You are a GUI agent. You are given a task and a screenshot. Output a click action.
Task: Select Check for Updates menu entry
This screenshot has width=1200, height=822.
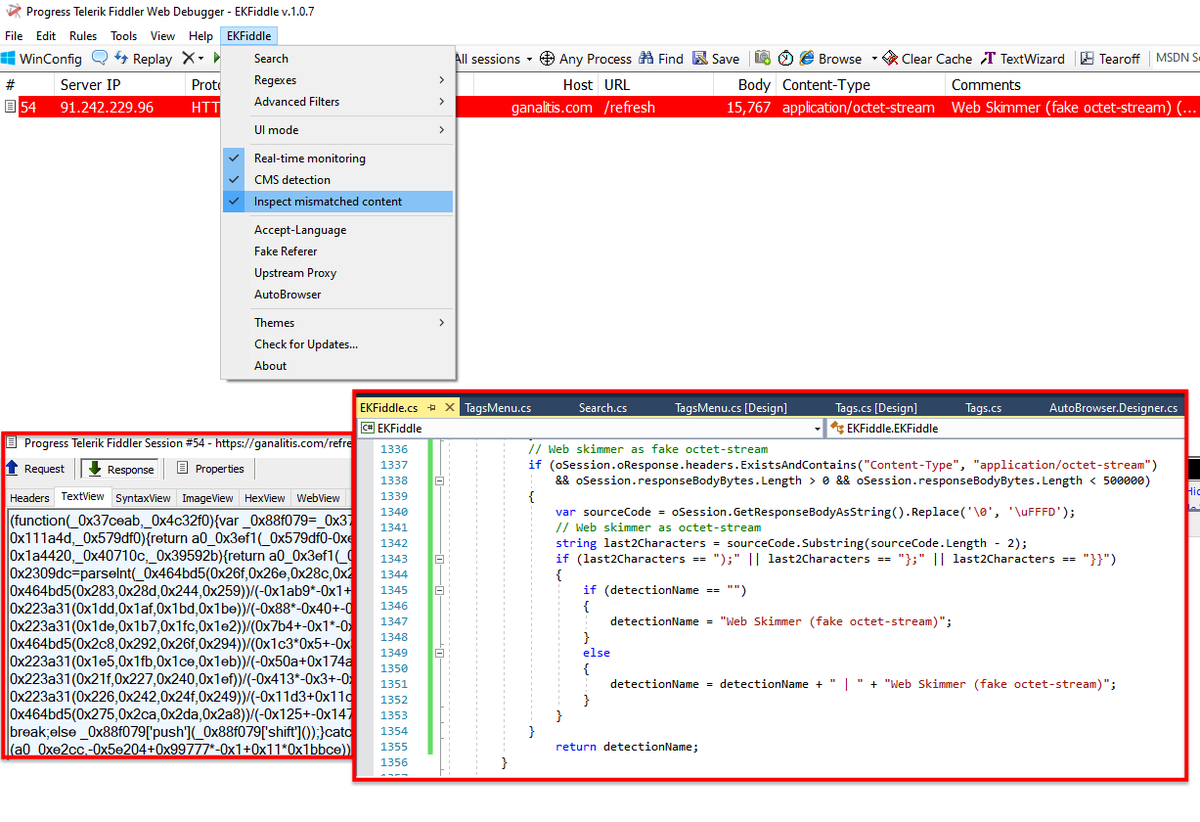(338, 344)
